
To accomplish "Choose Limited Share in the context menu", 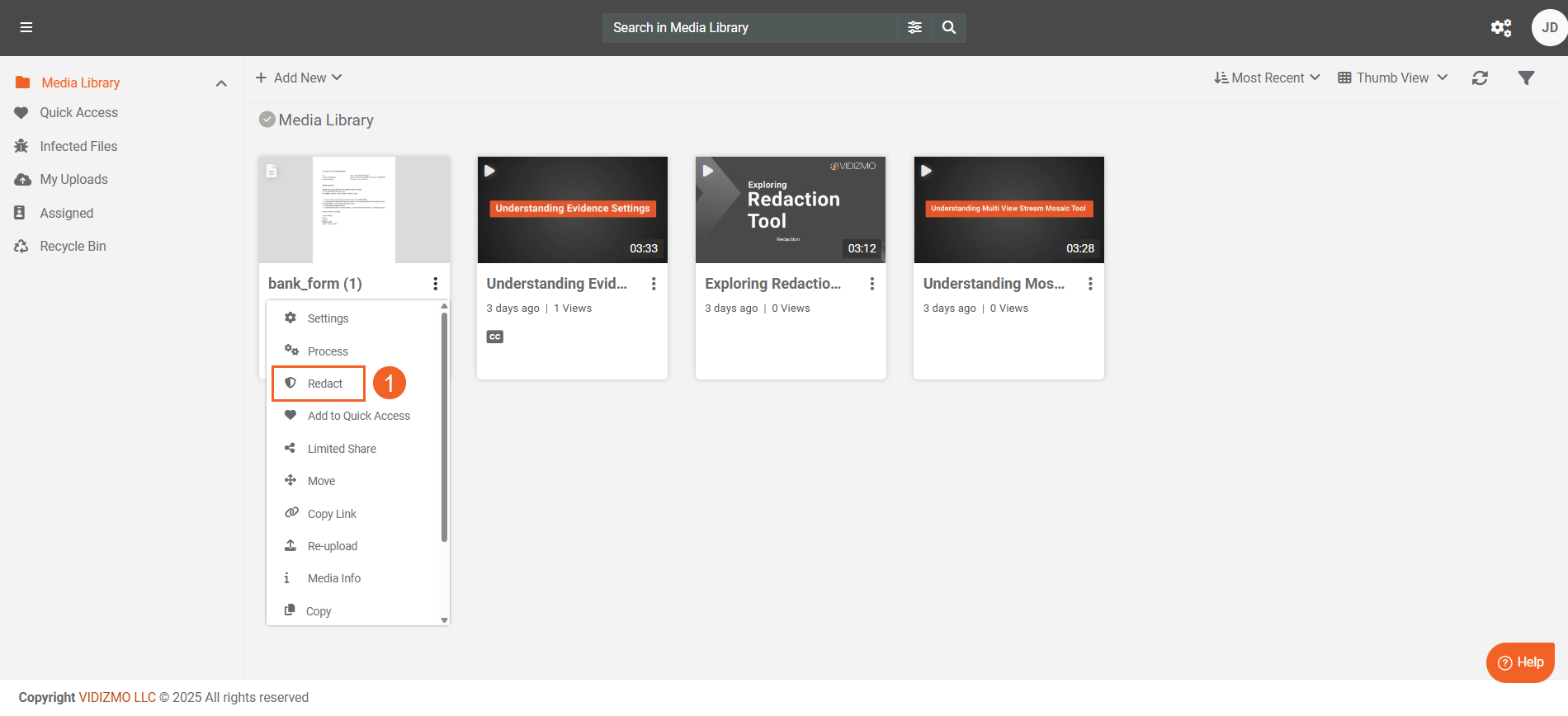I will 342,449.
